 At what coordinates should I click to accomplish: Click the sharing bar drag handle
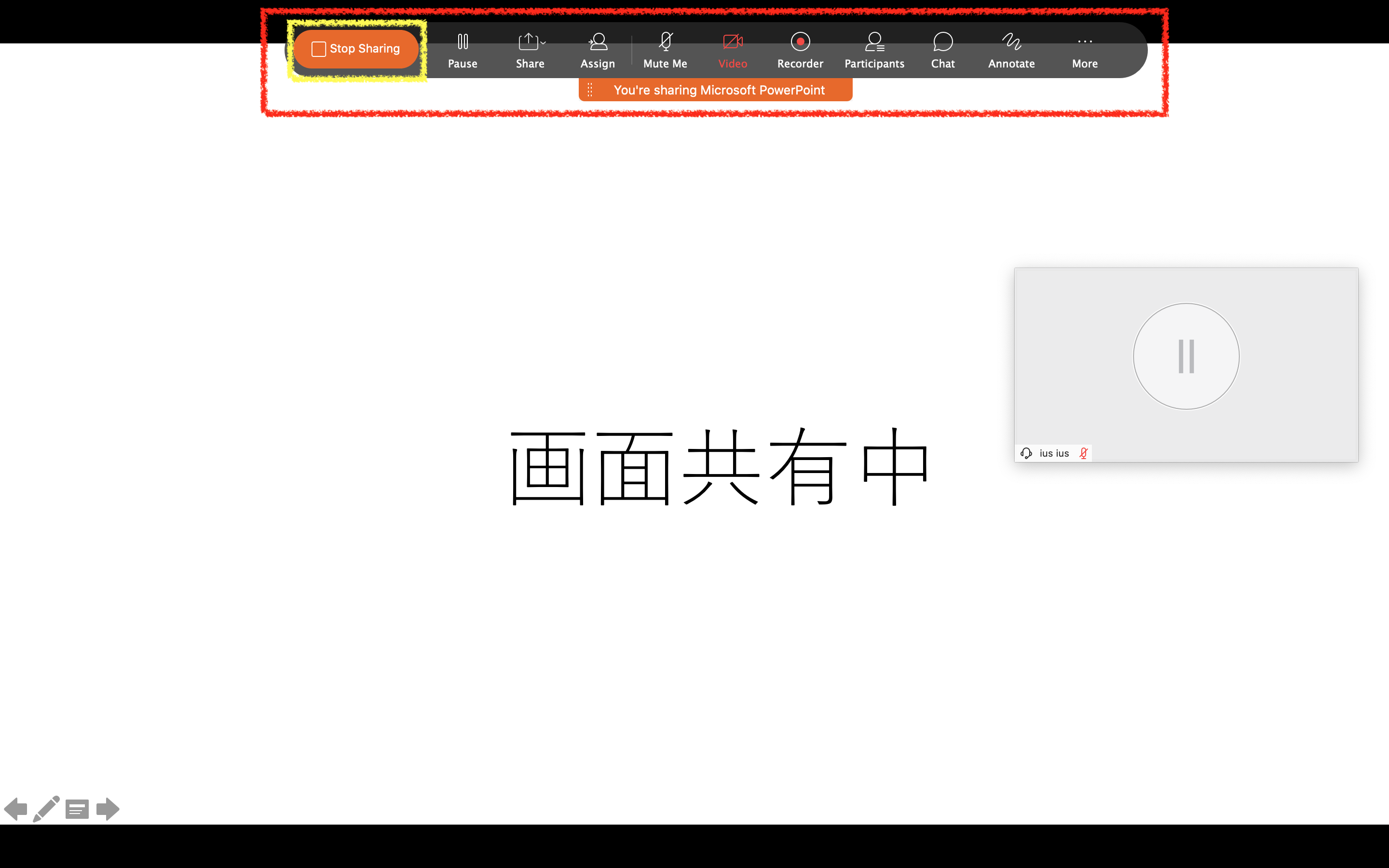pos(590,90)
